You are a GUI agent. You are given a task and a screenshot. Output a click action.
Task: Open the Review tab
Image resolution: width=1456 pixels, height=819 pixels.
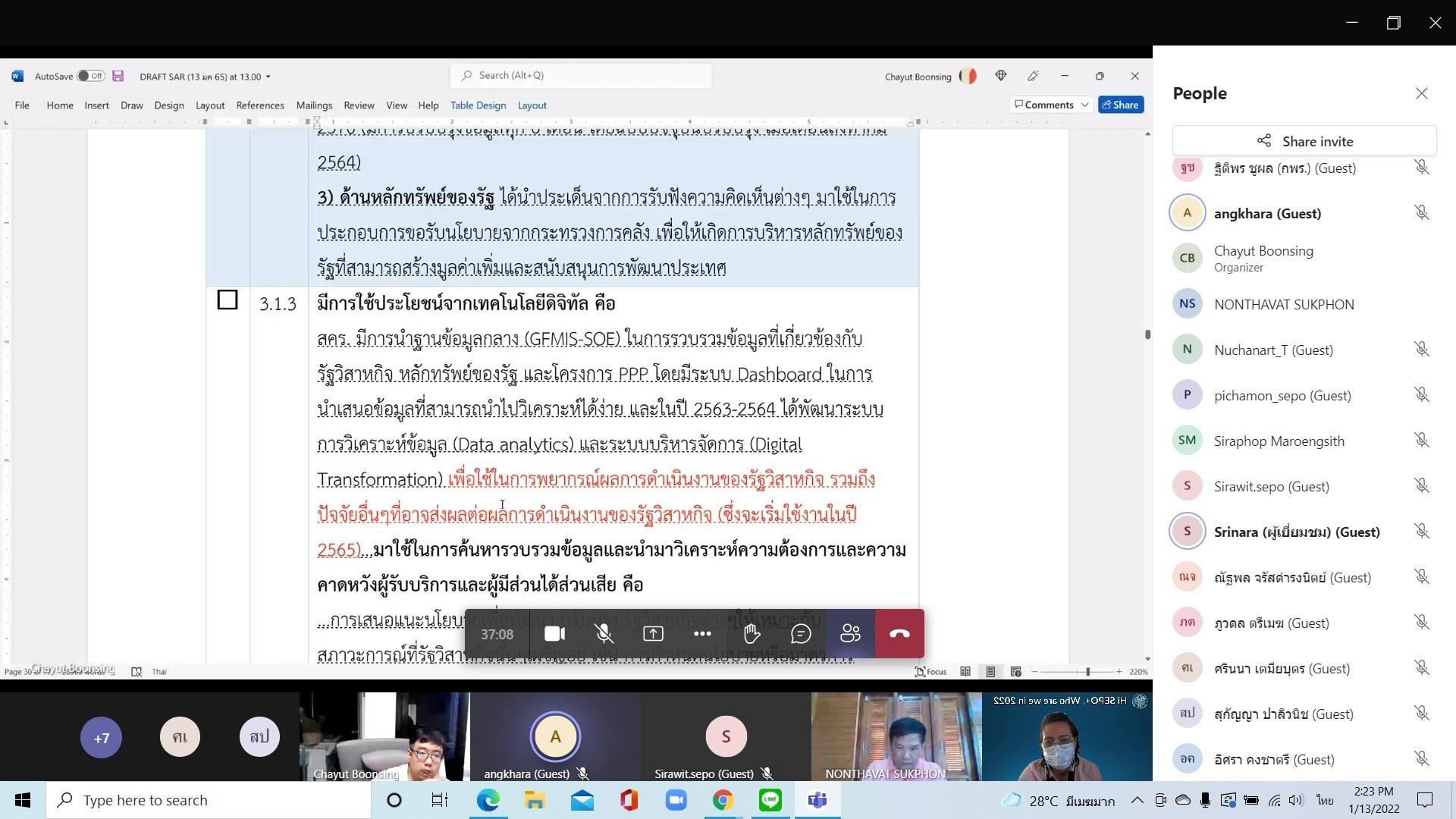359,105
